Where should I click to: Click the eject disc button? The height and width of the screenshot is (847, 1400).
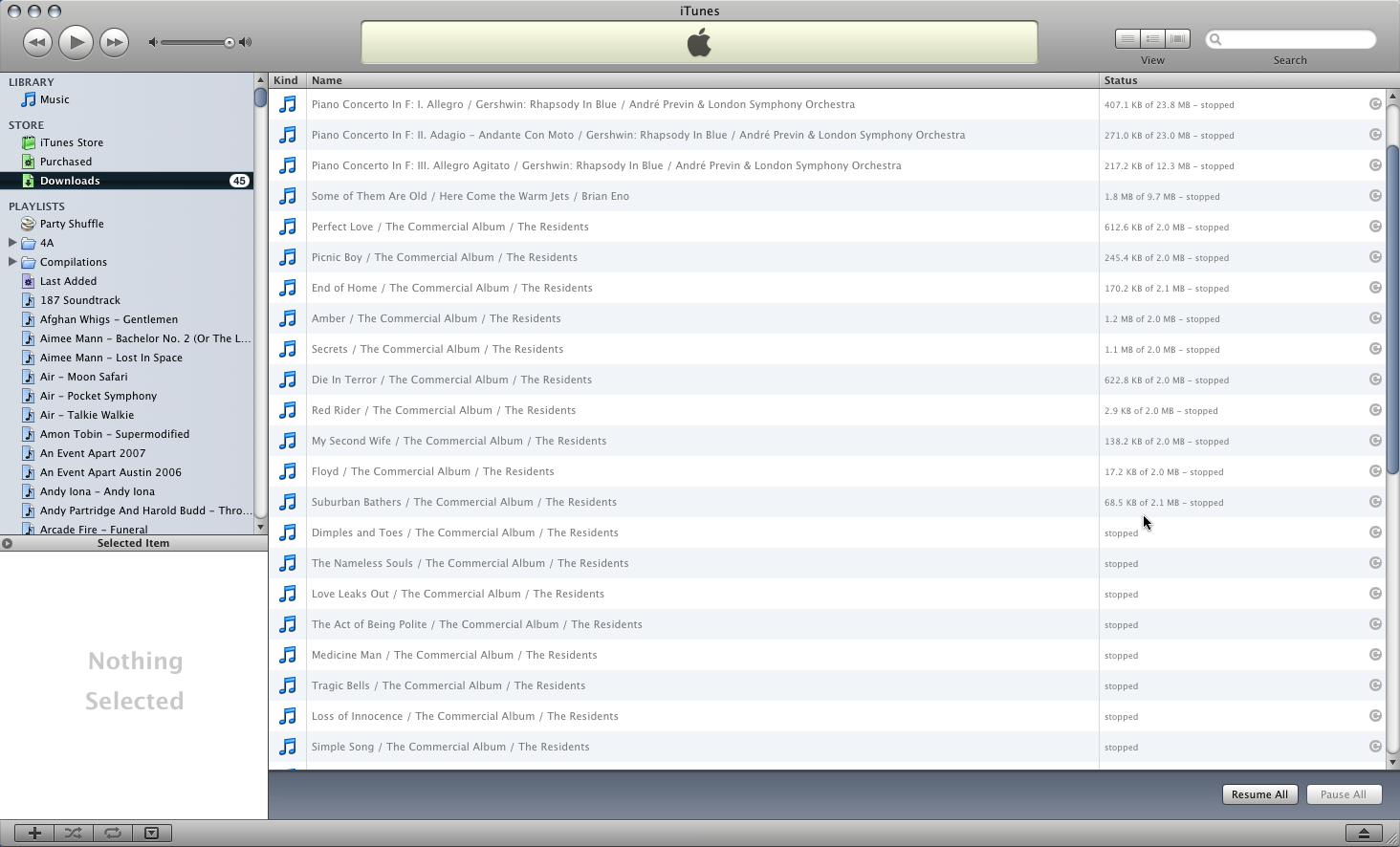point(1364,833)
